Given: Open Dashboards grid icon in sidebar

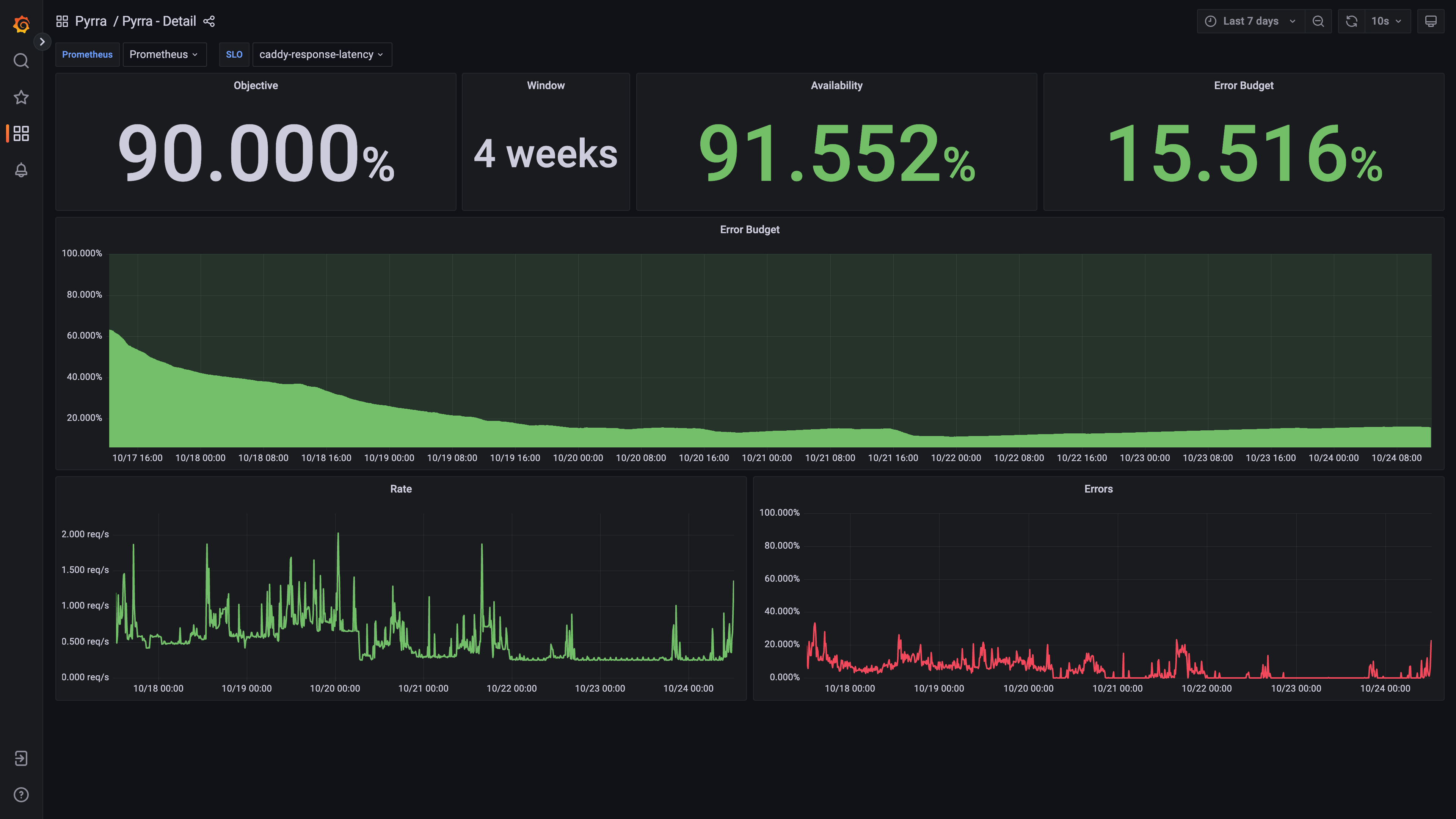Looking at the screenshot, I should point(21,133).
